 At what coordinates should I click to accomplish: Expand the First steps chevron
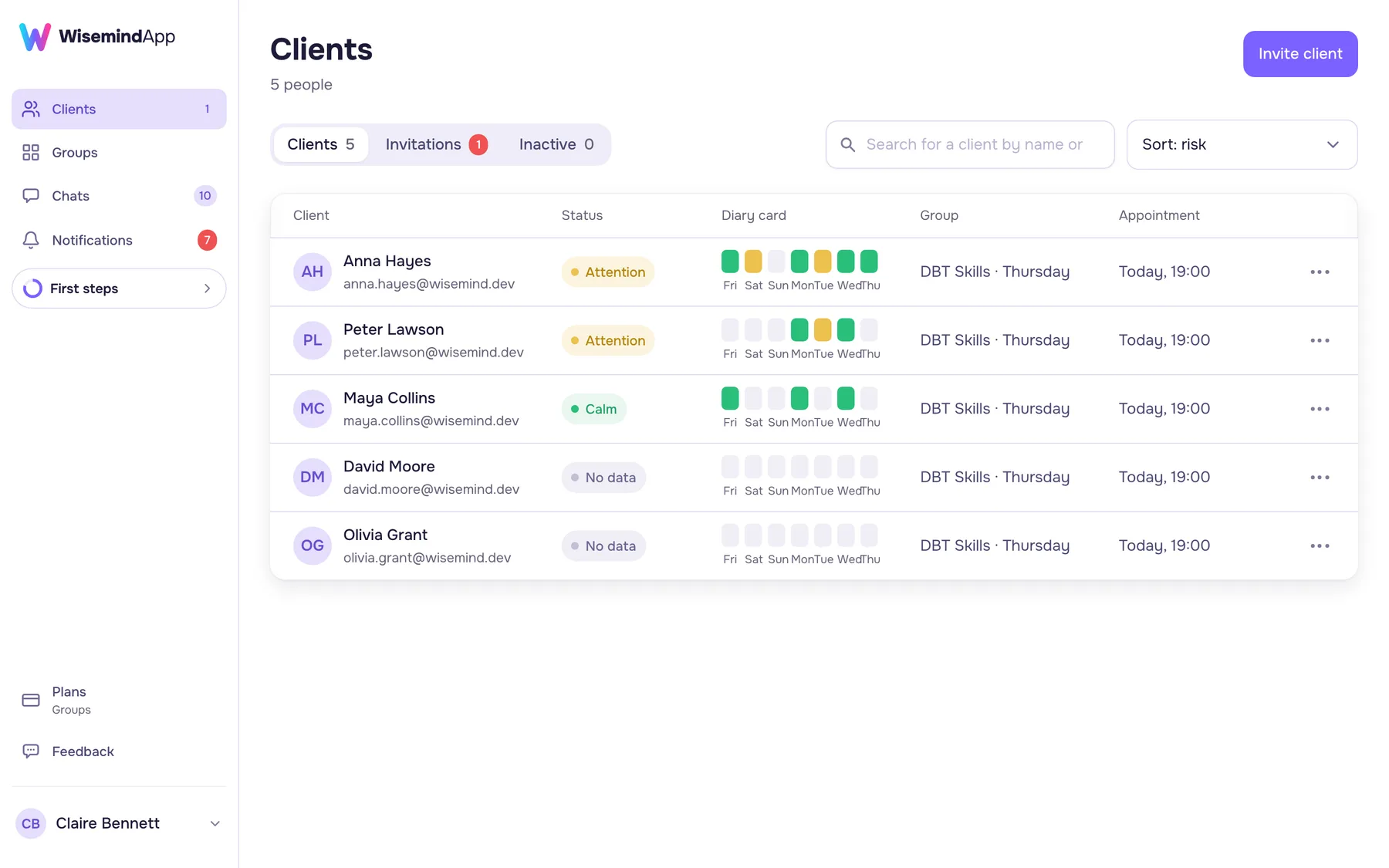pyautogui.click(x=207, y=289)
